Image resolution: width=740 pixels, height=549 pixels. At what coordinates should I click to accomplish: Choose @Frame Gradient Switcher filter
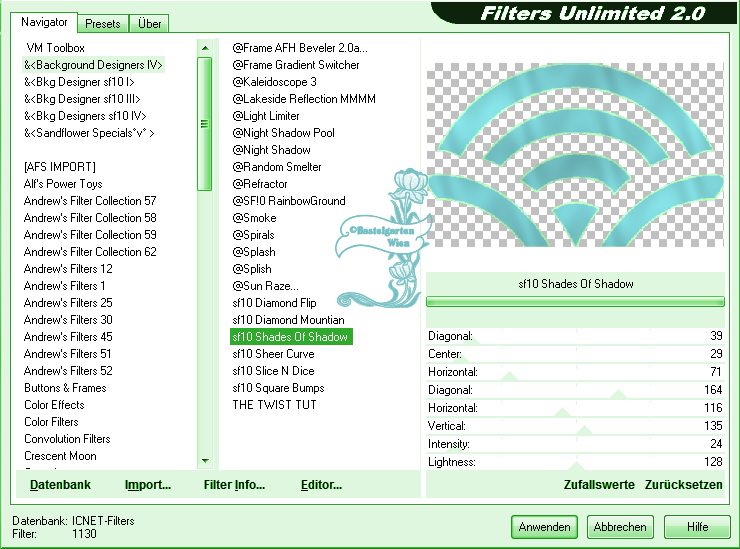(295, 65)
